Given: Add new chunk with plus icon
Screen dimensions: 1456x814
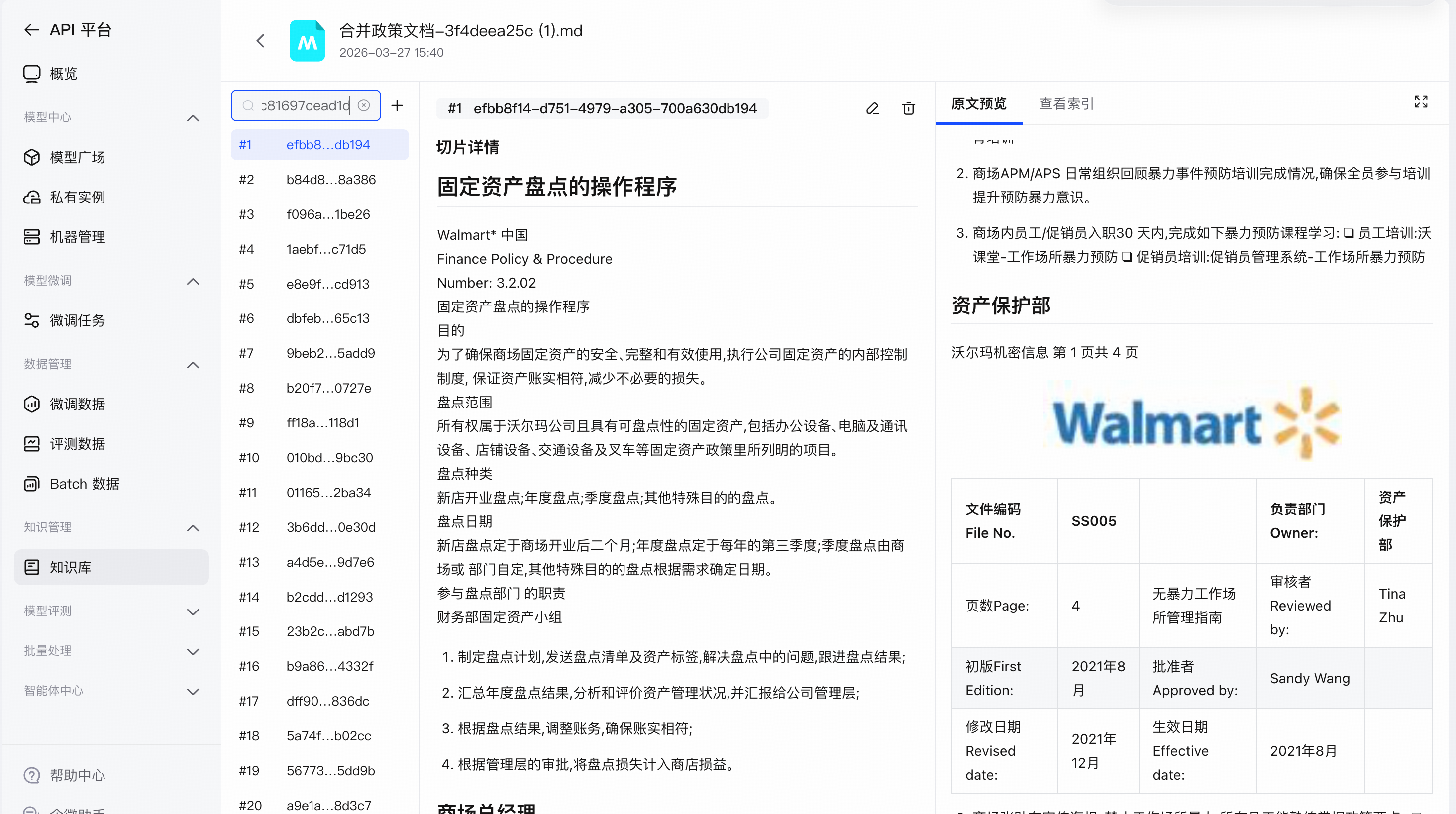Looking at the screenshot, I should point(398,105).
